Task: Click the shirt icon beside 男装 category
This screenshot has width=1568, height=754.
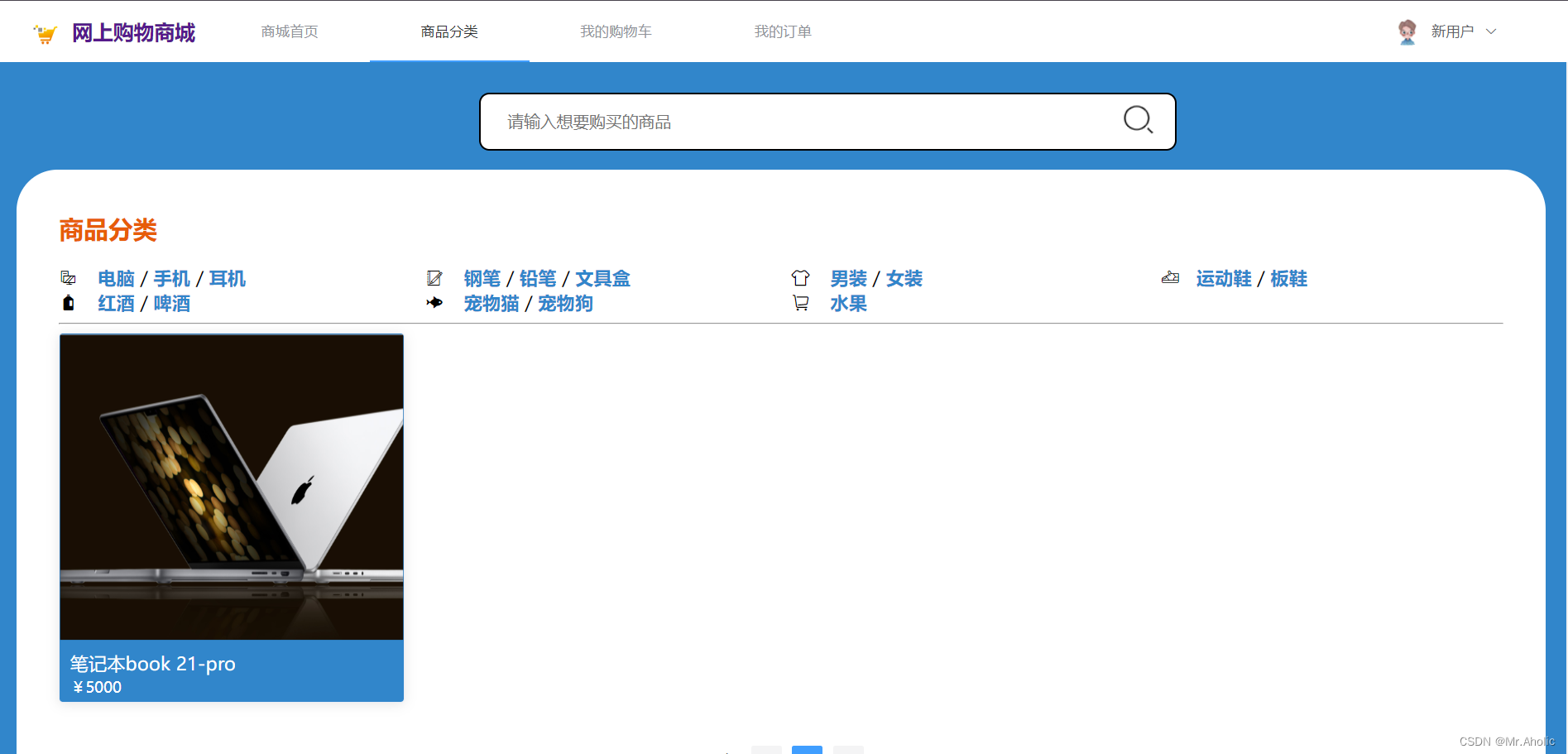Action: (x=801, y=278)
